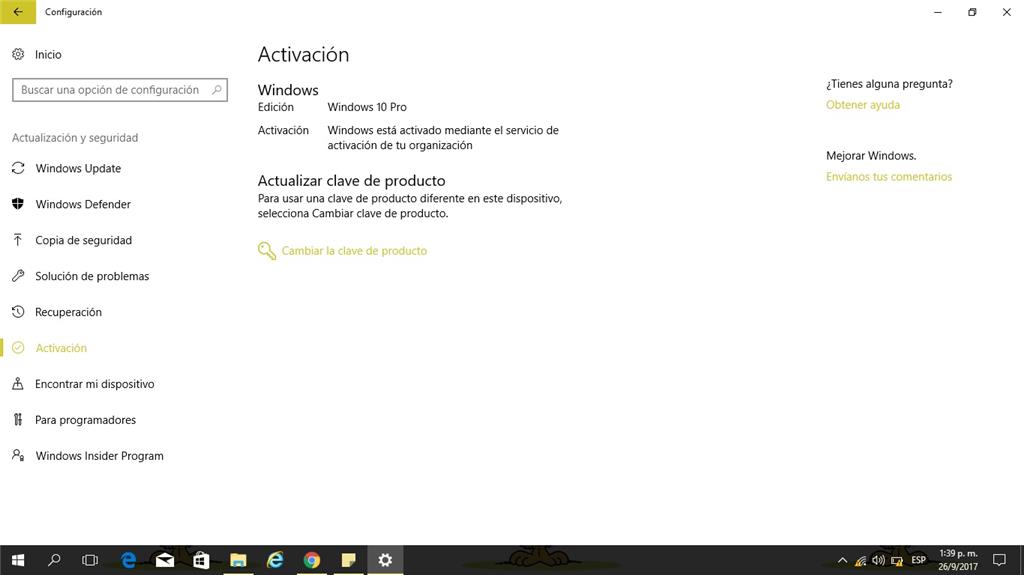Click the search magnifier icon in settings box

[x=217, y=90]
